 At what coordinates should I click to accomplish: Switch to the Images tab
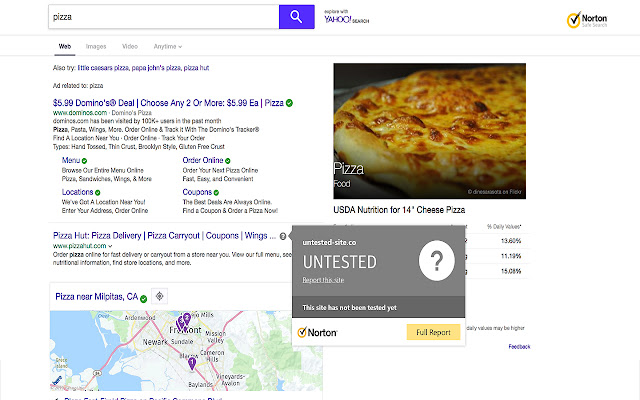(96, 46)
